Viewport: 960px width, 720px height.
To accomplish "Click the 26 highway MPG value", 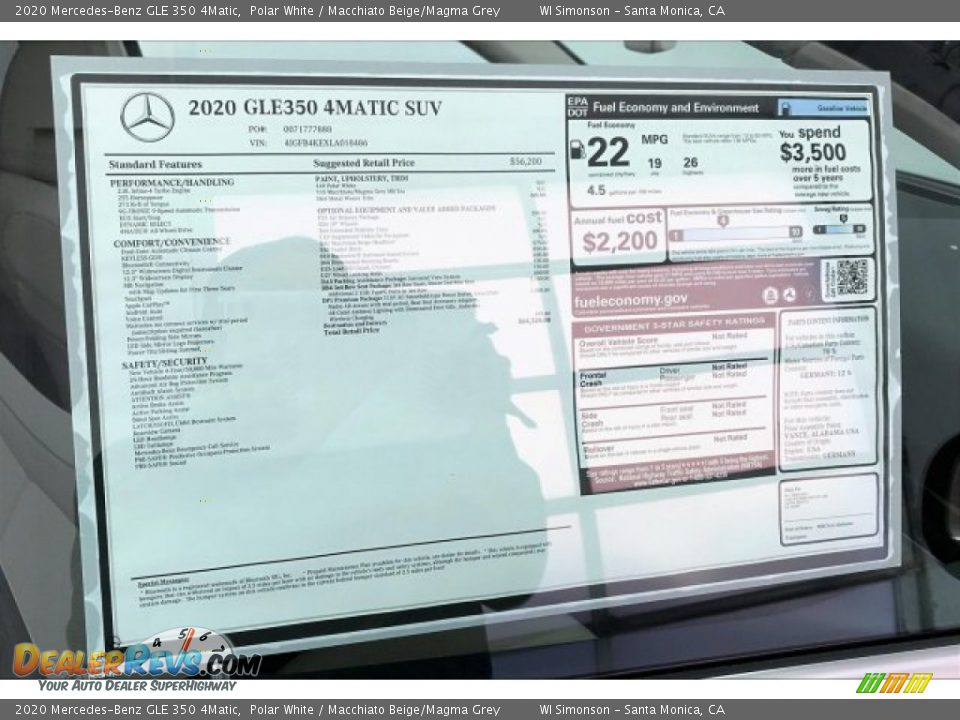I will pos(690,162).
